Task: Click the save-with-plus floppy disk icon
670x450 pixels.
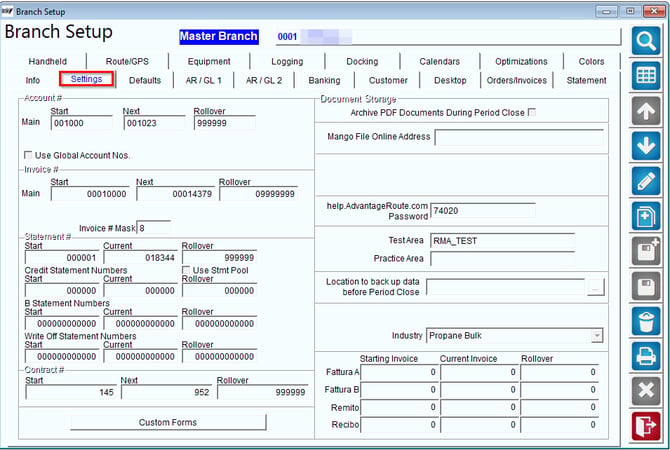Action: click(x=646, y=251)
